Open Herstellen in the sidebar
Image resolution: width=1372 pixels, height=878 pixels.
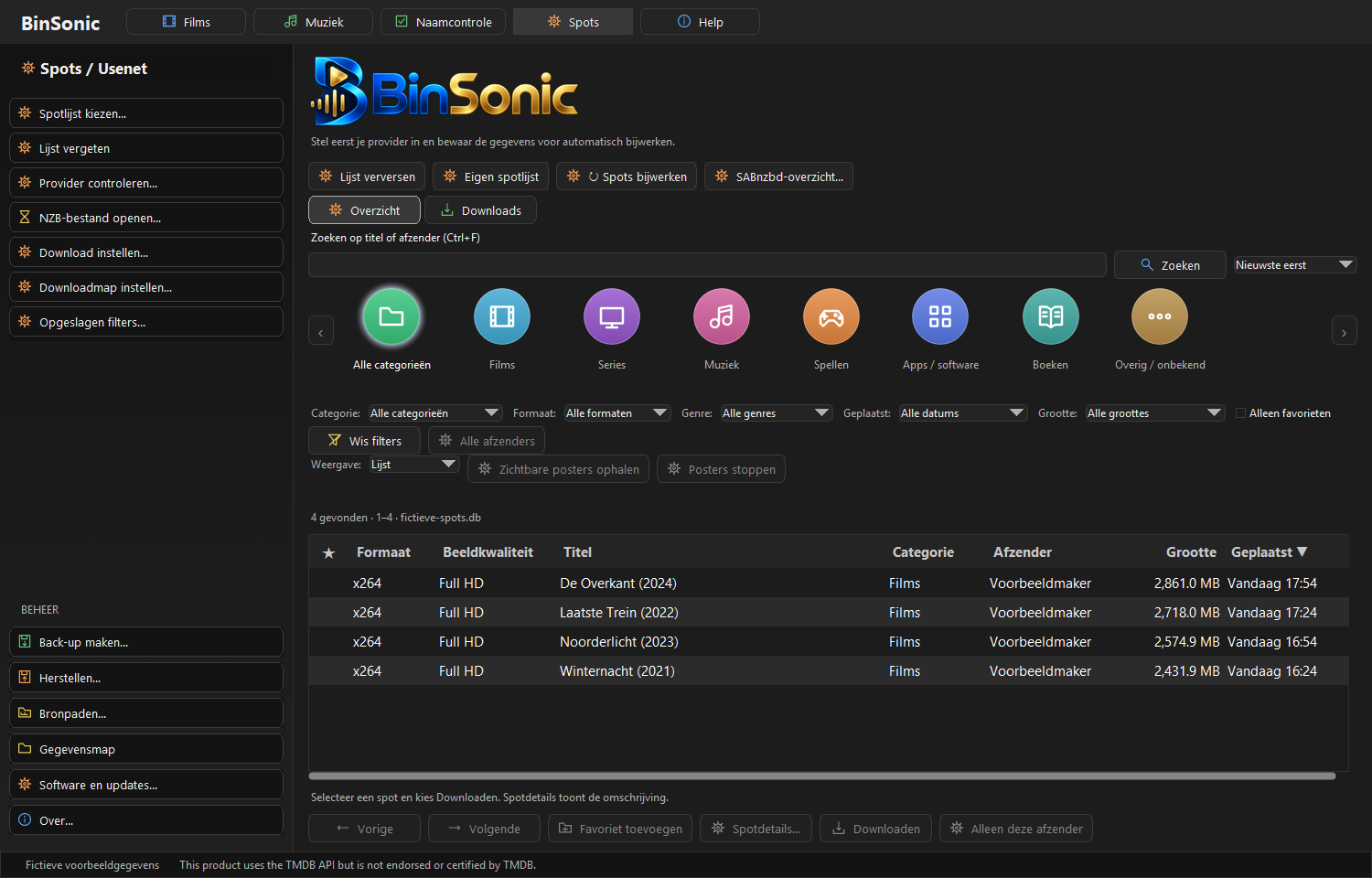click(146, 678)
